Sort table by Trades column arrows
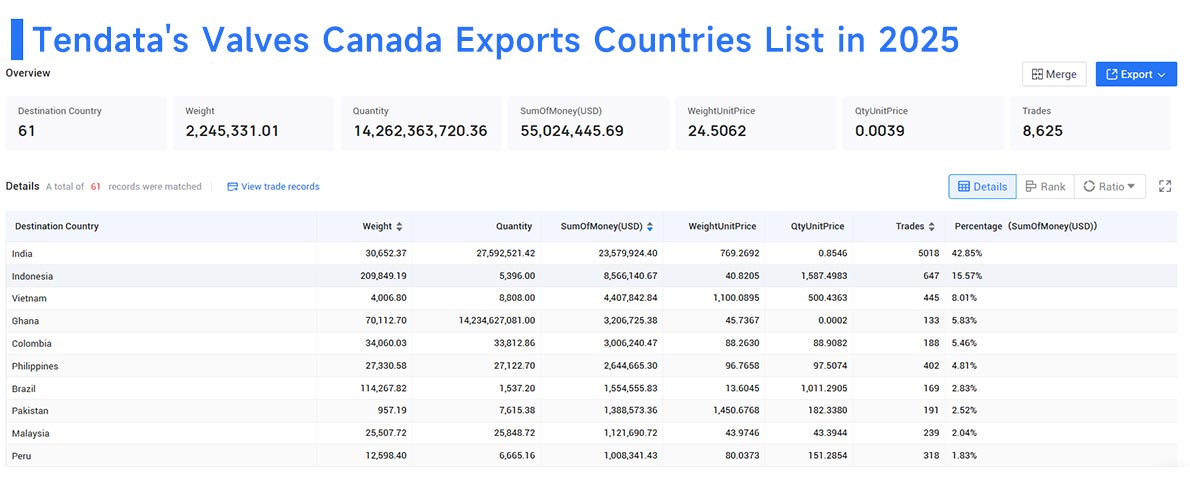1190x478 pixels. point(931,227)
